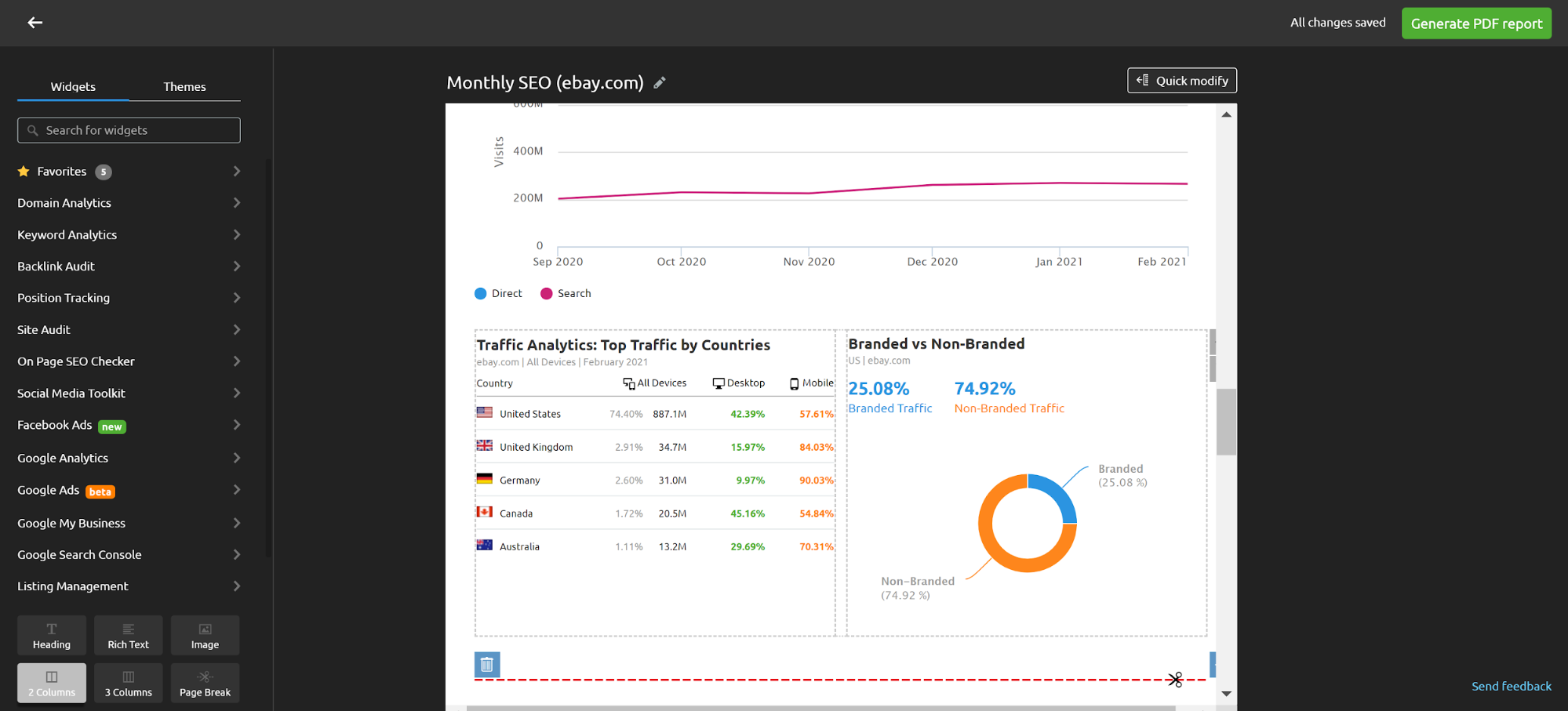
Task: Delete the widget row with the trash icon
Action: [487, 664]
